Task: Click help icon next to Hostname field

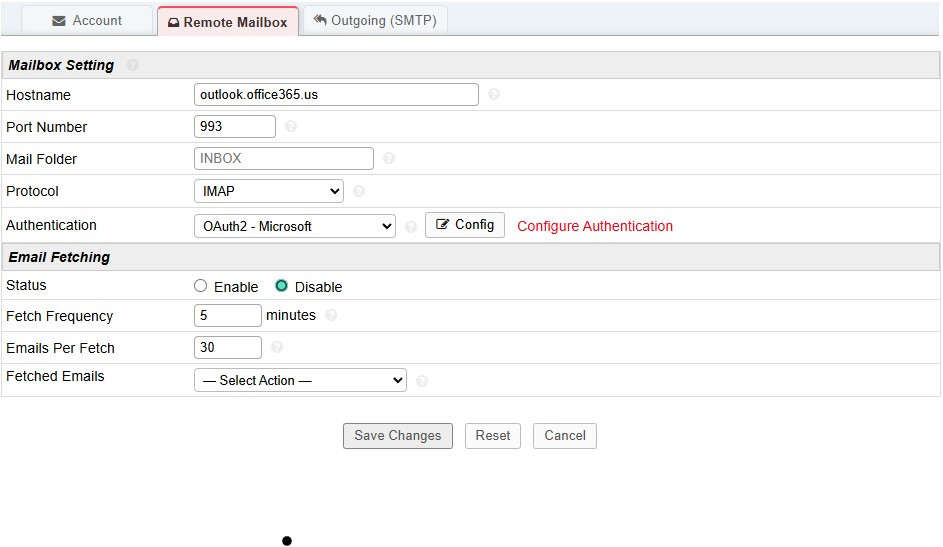Action: click(x=494, y=95)
